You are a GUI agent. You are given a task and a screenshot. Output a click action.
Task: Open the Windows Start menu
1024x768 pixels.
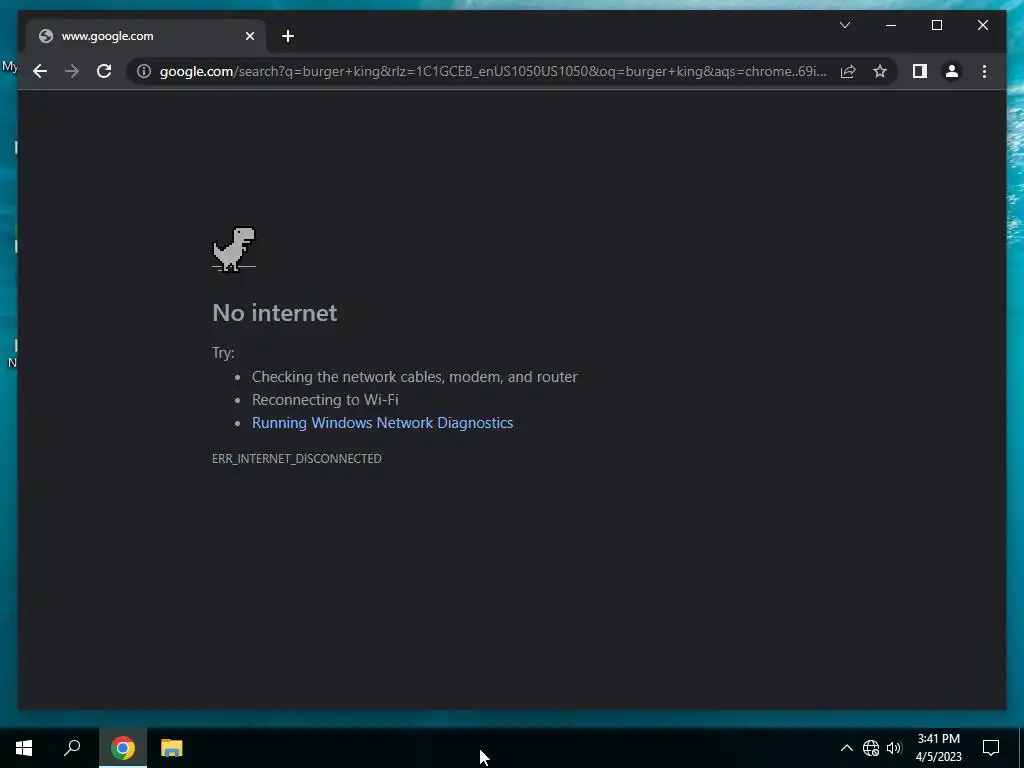tap(24, 748)
